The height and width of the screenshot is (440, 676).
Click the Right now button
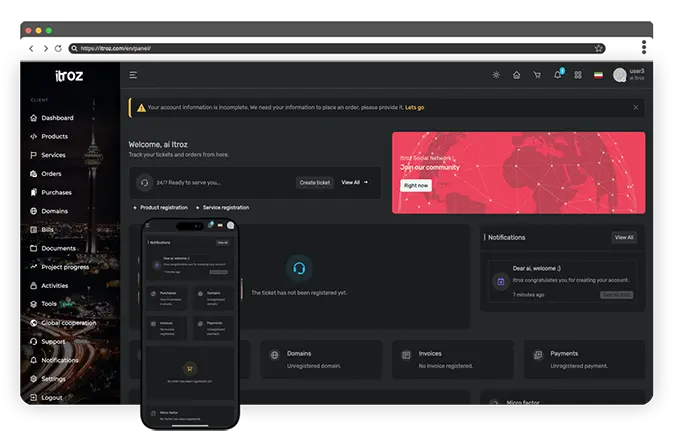click(415, 185)
